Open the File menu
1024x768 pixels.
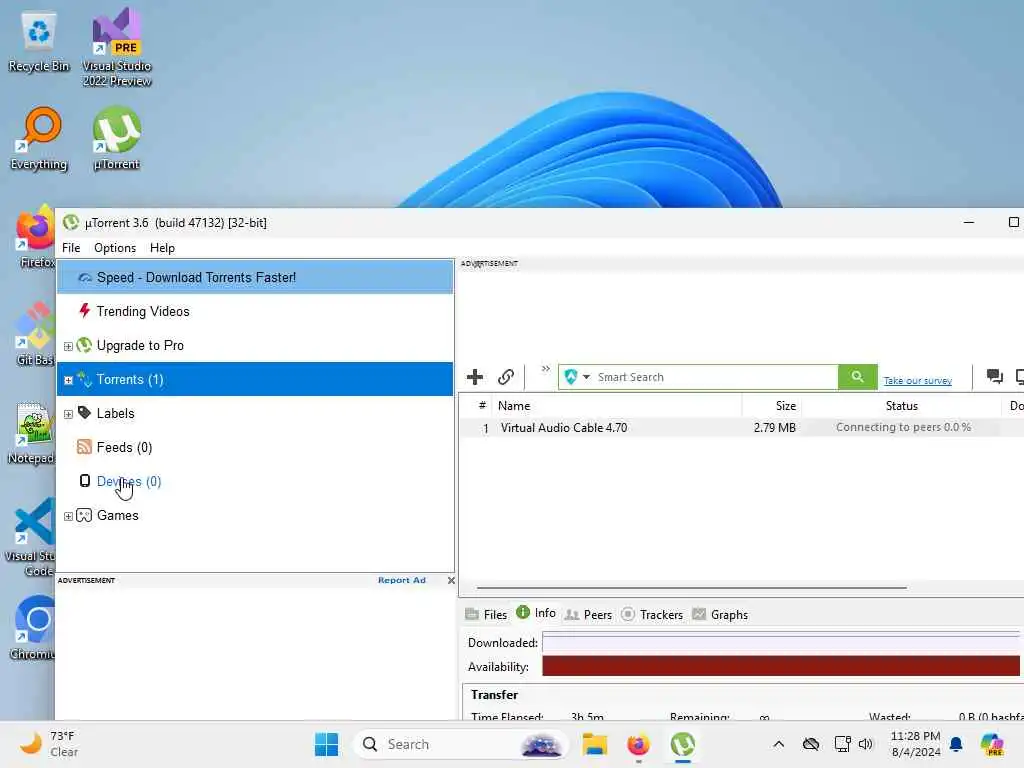click(71, 248)
